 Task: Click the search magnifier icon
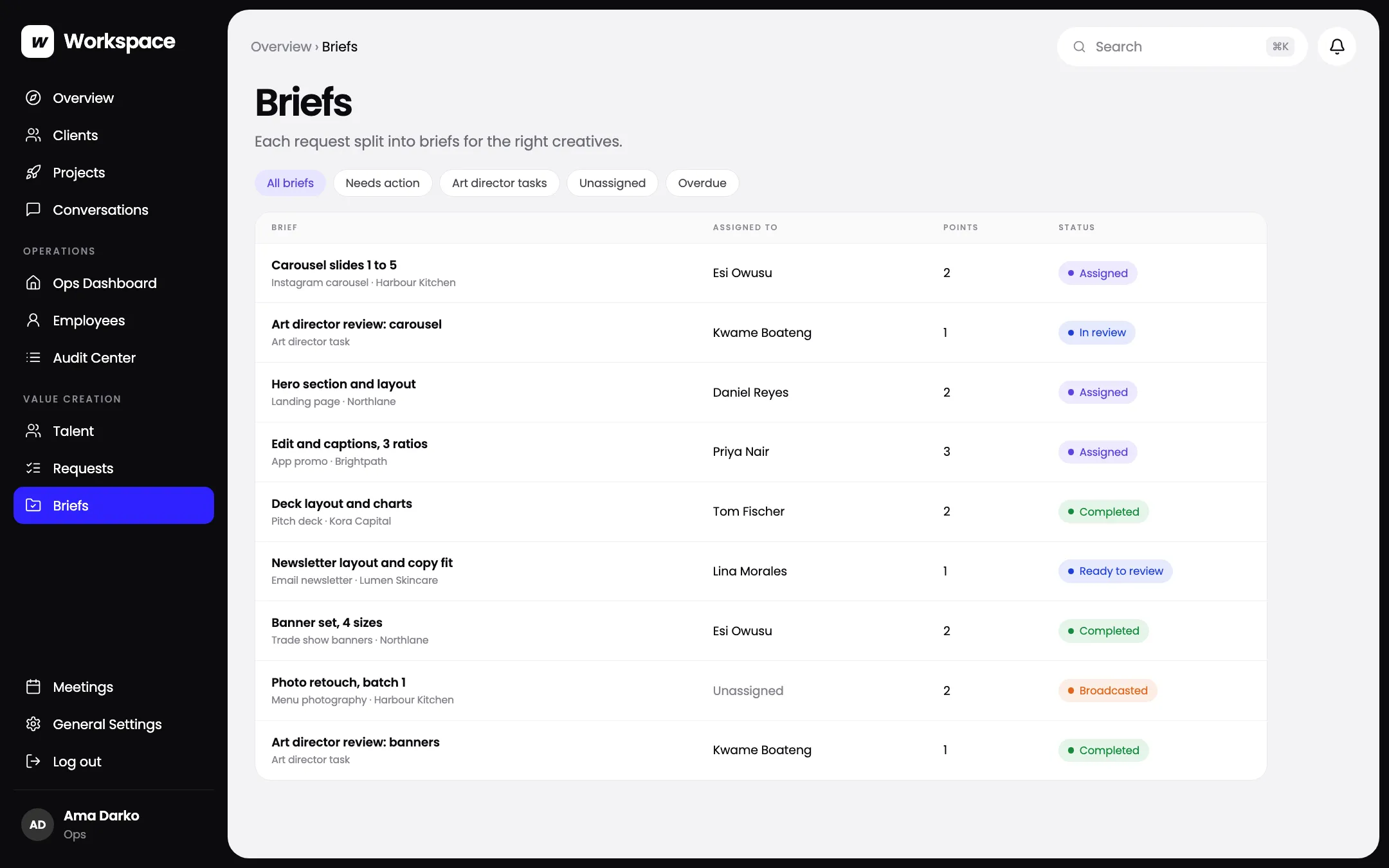pyautogui.click(x=1080, y=47)
